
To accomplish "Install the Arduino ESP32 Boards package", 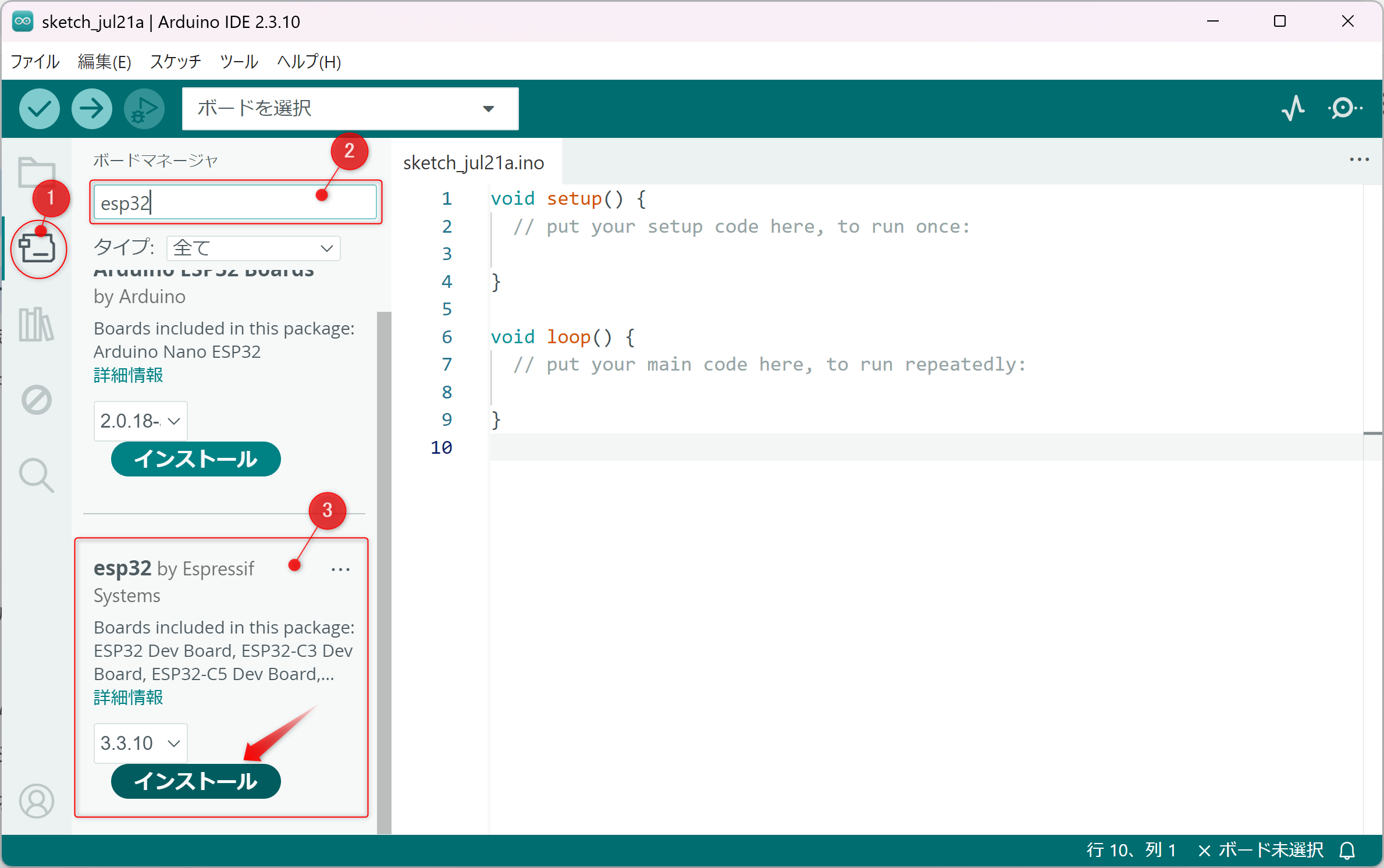I will (196, 459).
